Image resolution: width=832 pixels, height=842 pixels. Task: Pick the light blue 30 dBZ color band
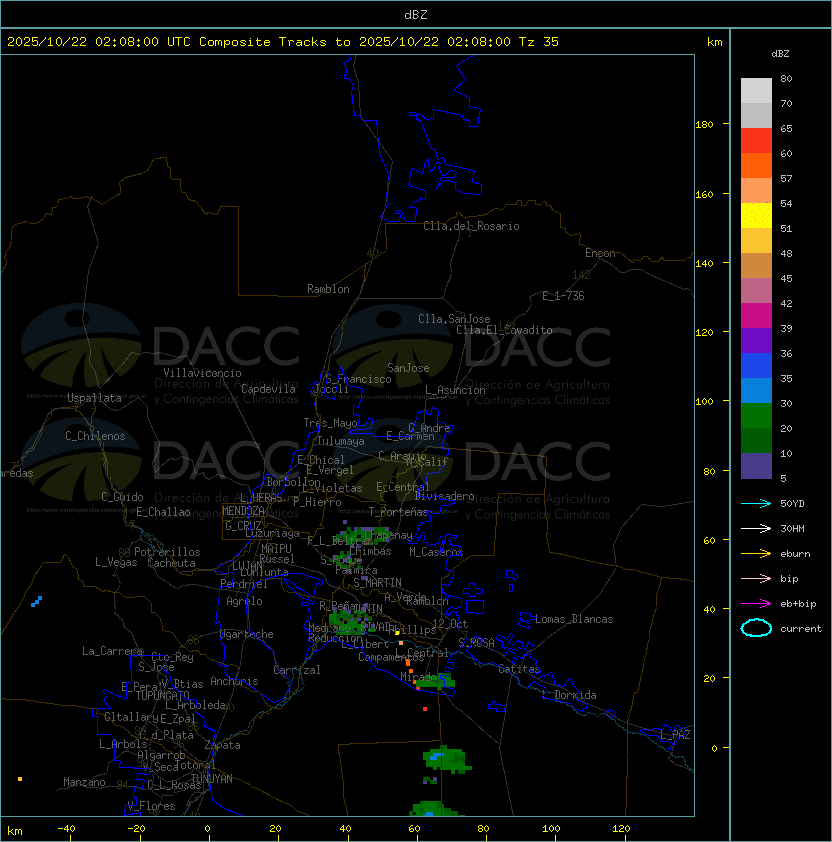click(756, 391)
